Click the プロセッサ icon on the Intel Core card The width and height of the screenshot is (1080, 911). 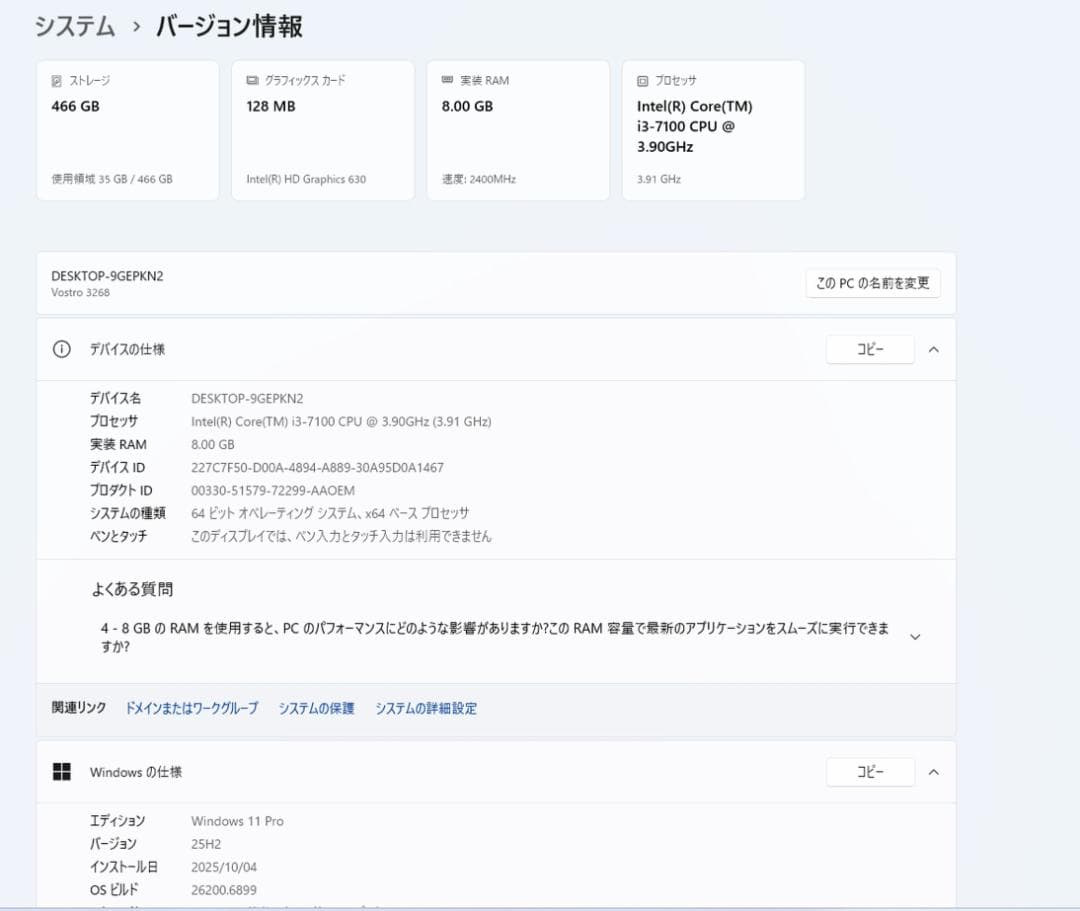pos(641,80)
